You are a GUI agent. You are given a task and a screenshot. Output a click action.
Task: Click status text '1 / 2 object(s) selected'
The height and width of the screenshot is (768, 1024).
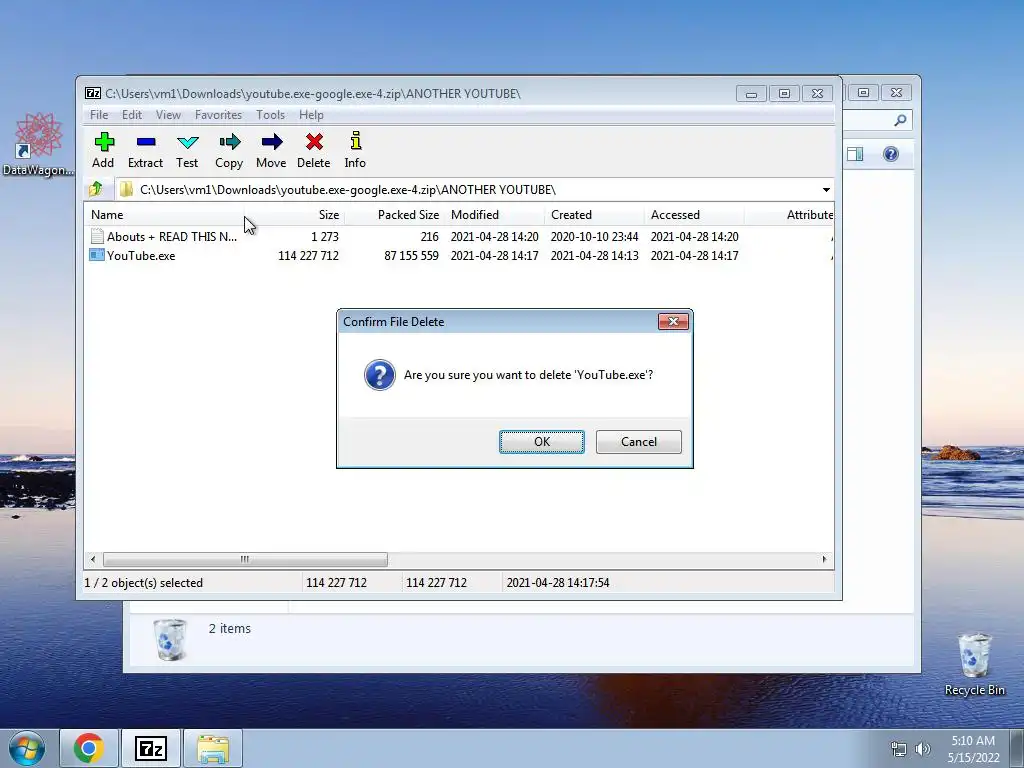(144, 583)
